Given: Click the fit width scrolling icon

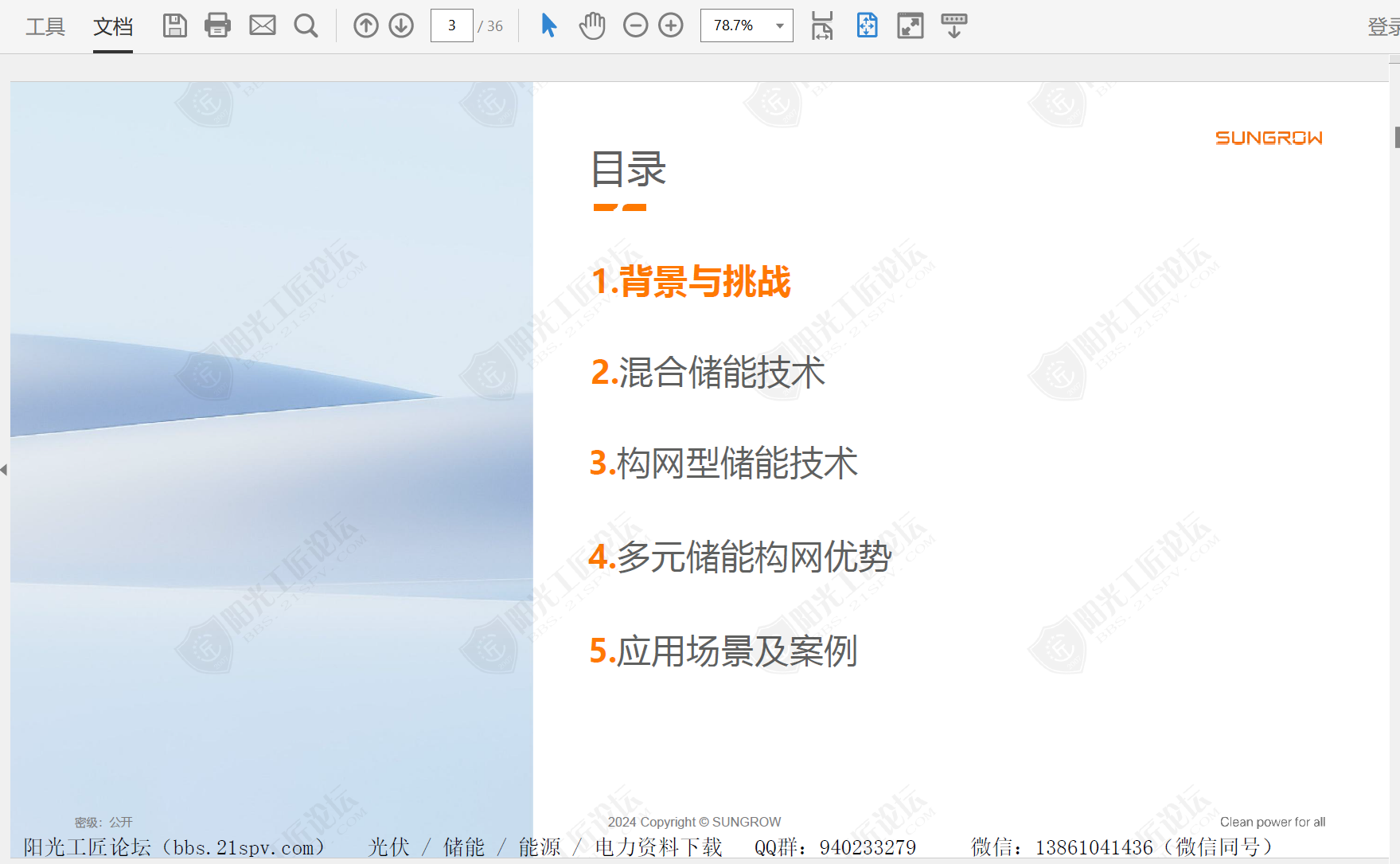Looking at the screenshot, I should point(822,25).
